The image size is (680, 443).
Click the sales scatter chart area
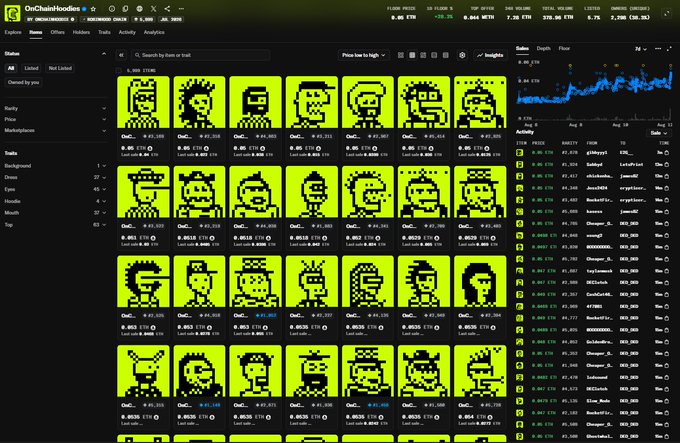(594, 90)
